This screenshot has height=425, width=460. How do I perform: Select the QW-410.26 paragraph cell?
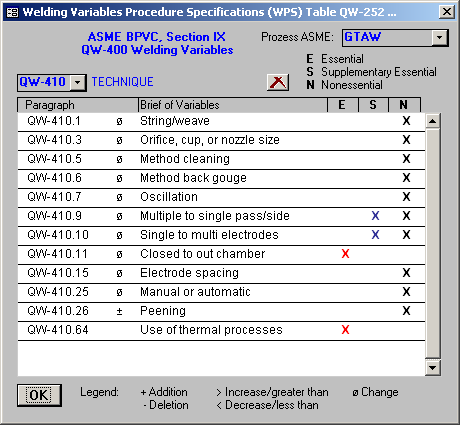(58, 311)
